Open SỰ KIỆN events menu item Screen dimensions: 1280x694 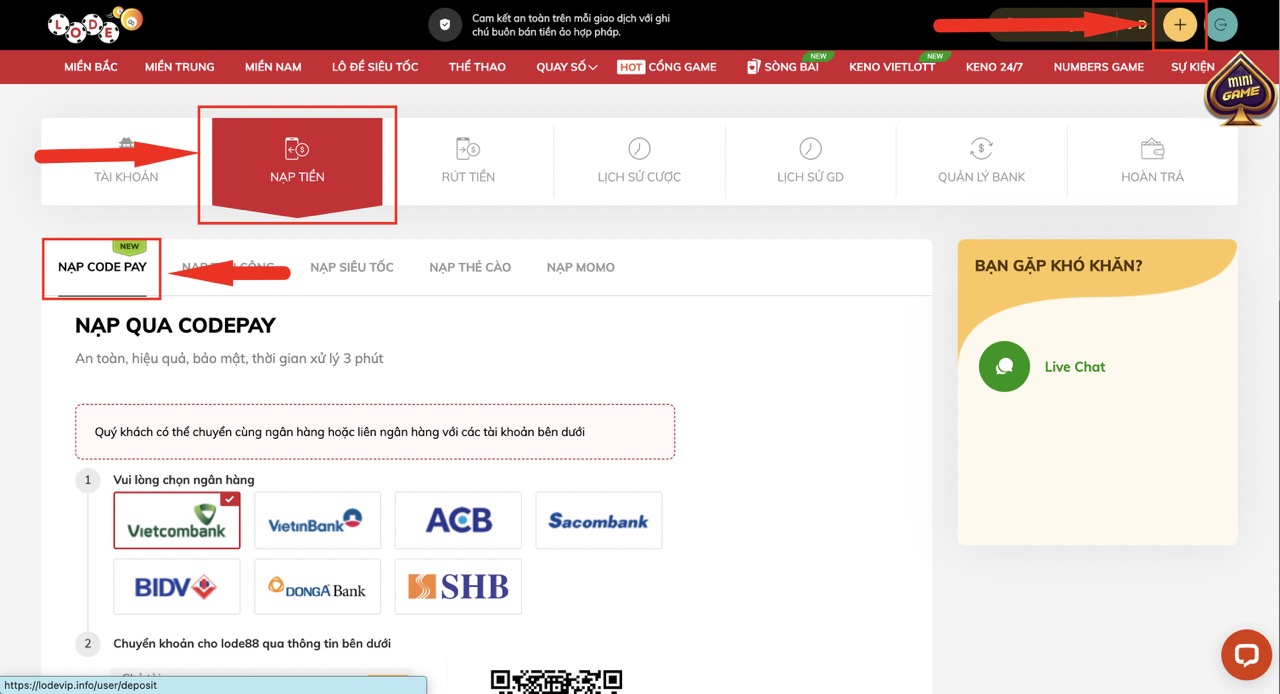click(x=1193, y=67)
